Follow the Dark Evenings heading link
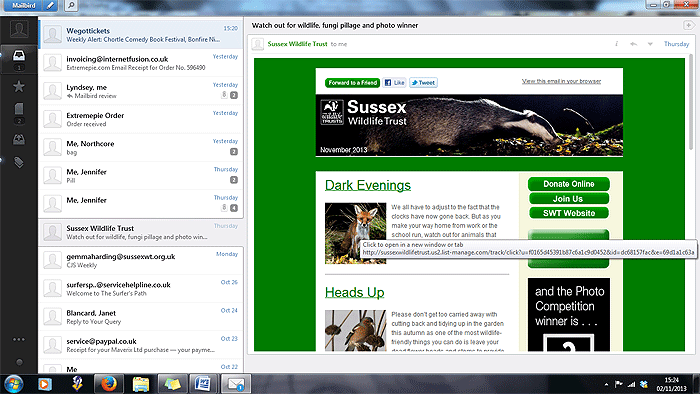Screen dimensions: 700x394 [x=367, y=185]
